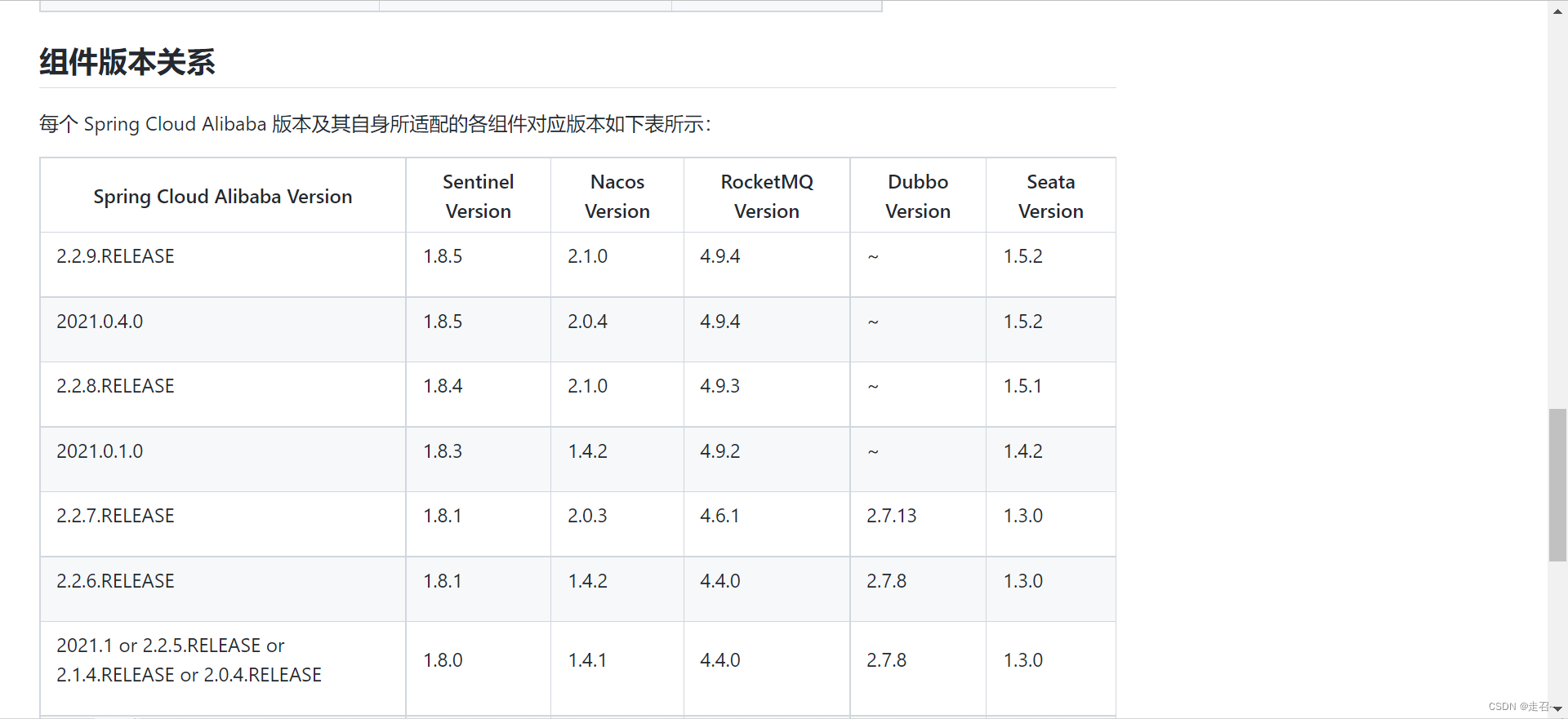Click Nacos 1.4.1 in the 2021.1 row
This screenshot has width=1568, height=719.
pos(587,660)
